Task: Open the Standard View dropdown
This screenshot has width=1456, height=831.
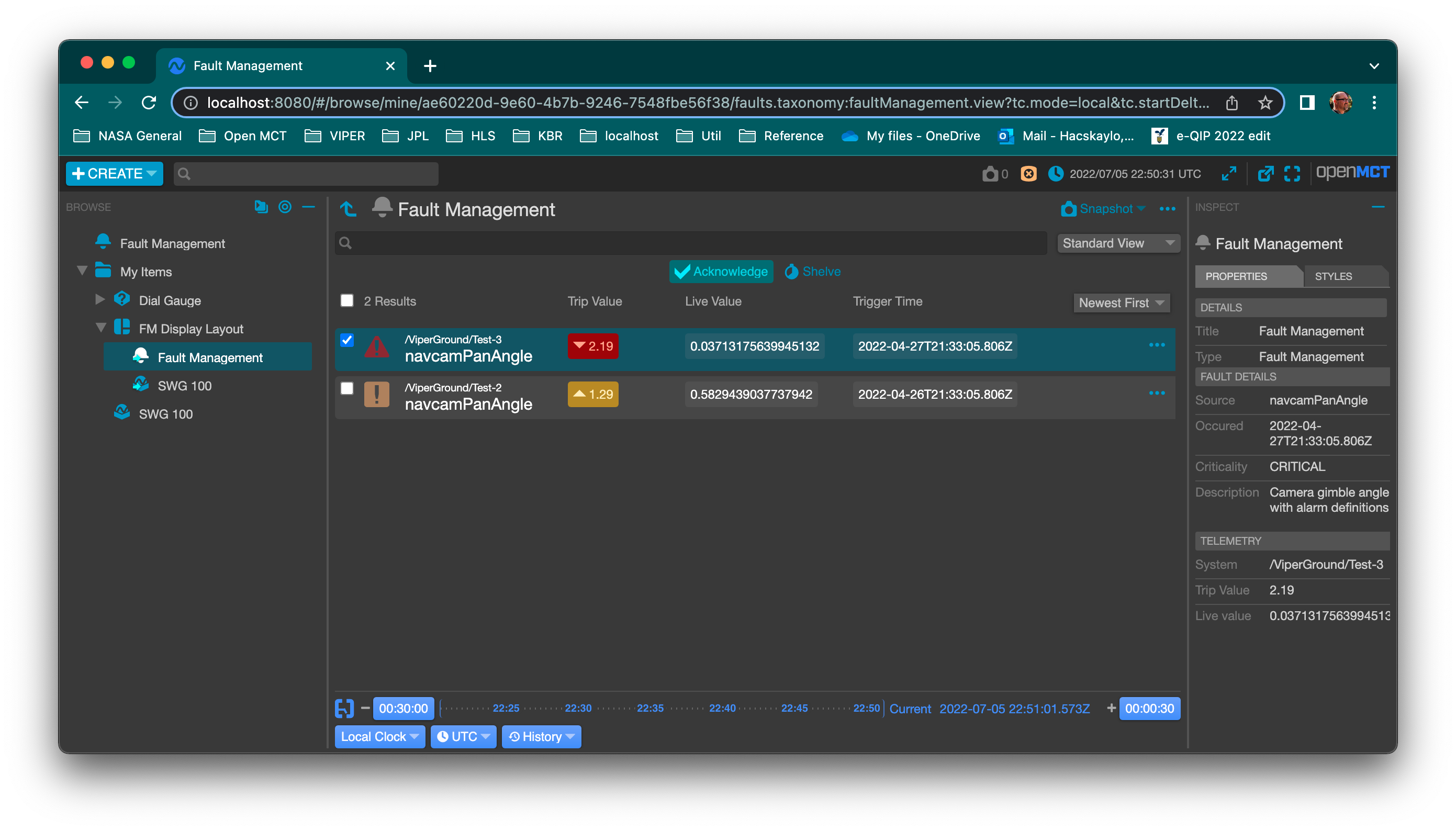Action: click(1117, 243)
